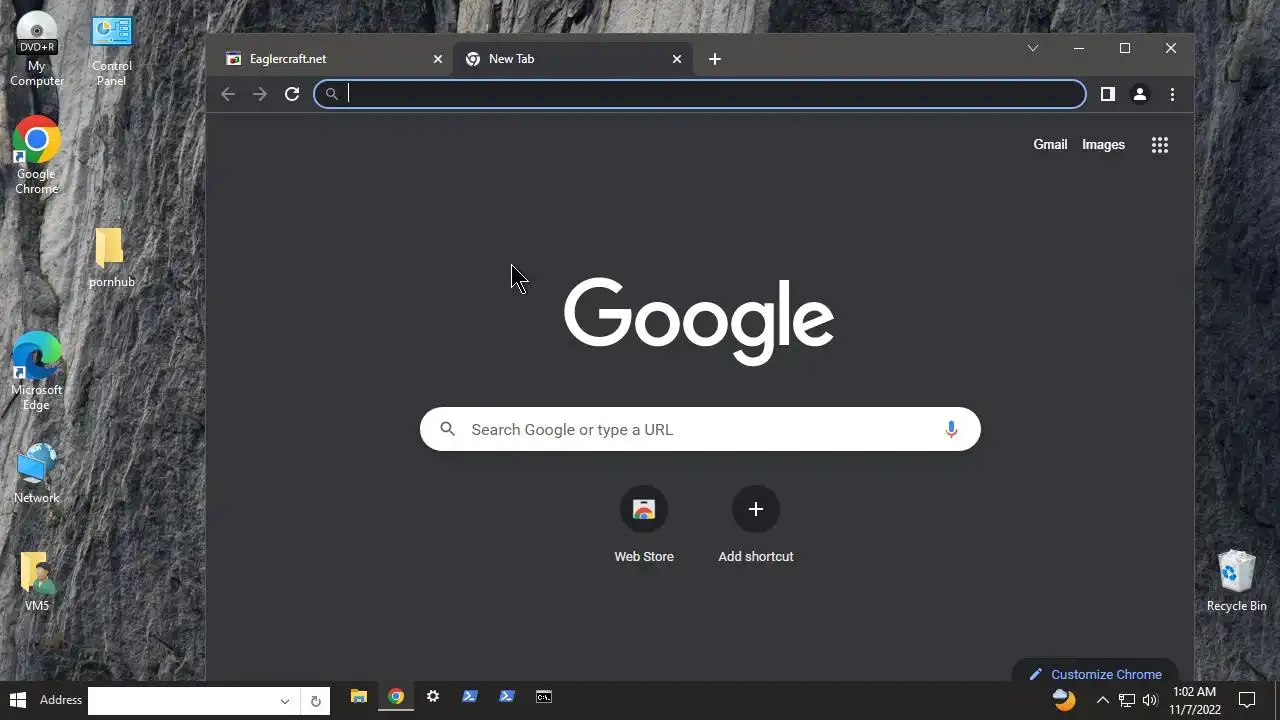
Task: Open Chrome's three-dot menu
Action: (x=1172, y=94)
